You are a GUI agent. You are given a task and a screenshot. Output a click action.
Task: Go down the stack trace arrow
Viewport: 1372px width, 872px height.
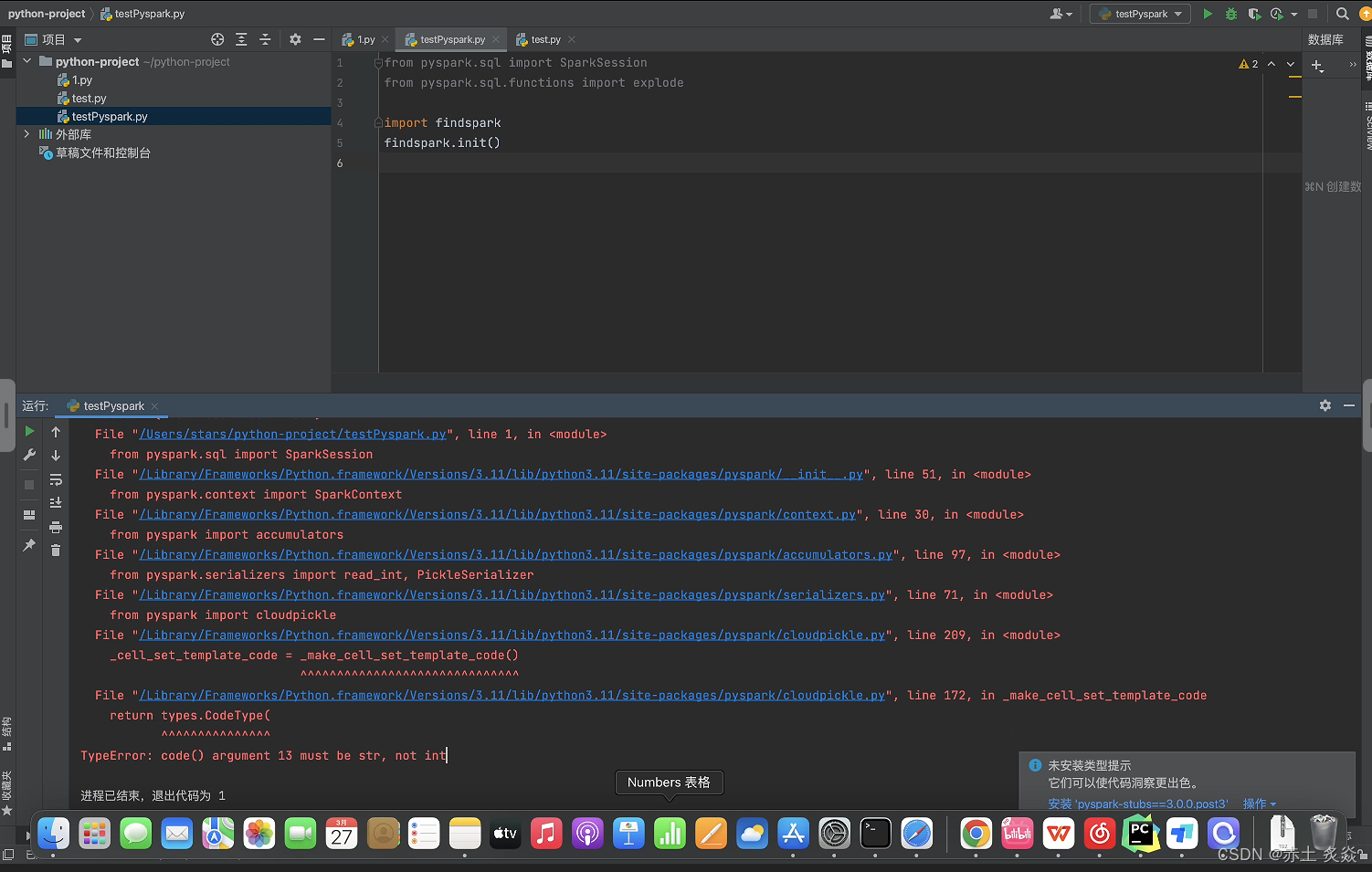56,455
